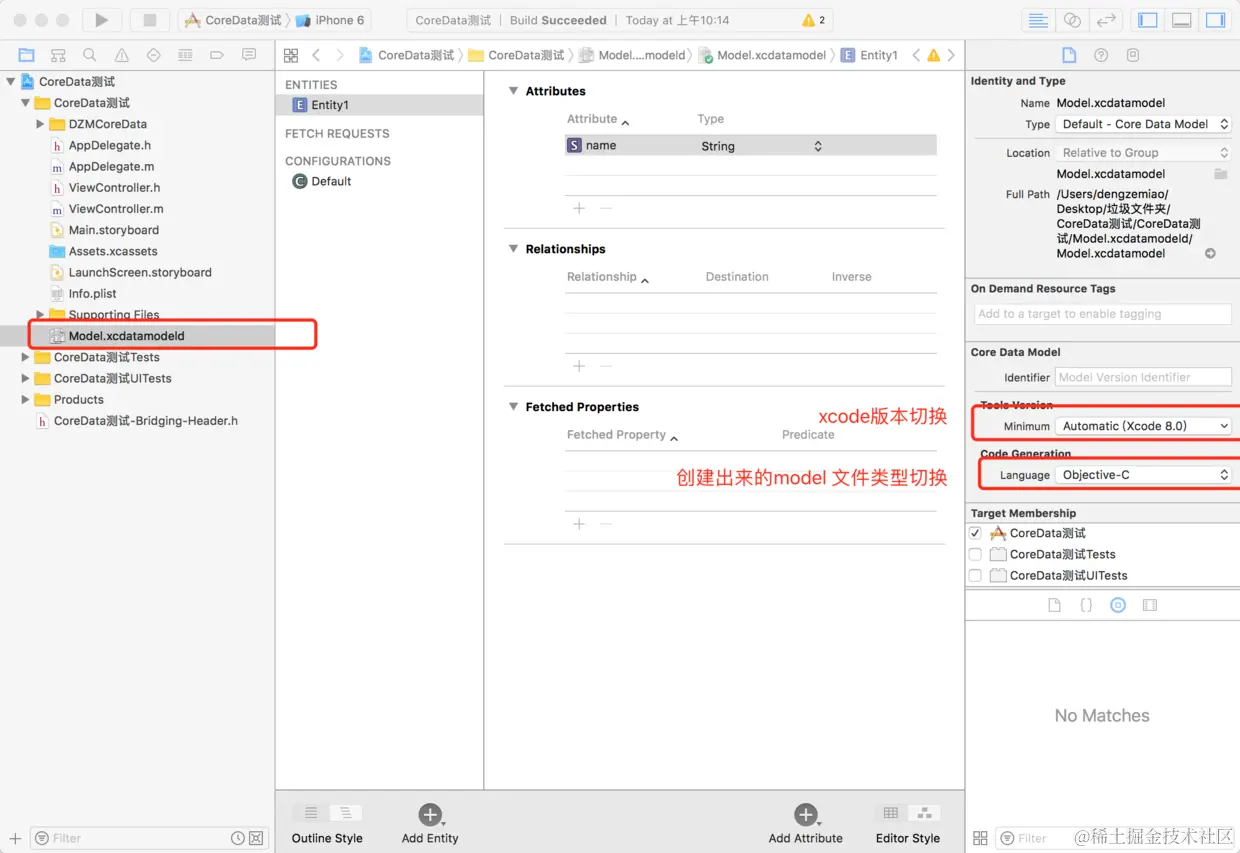Switch to the assistant editor
Viewport: 1240px width, 853px height.
coord(1072,20)
